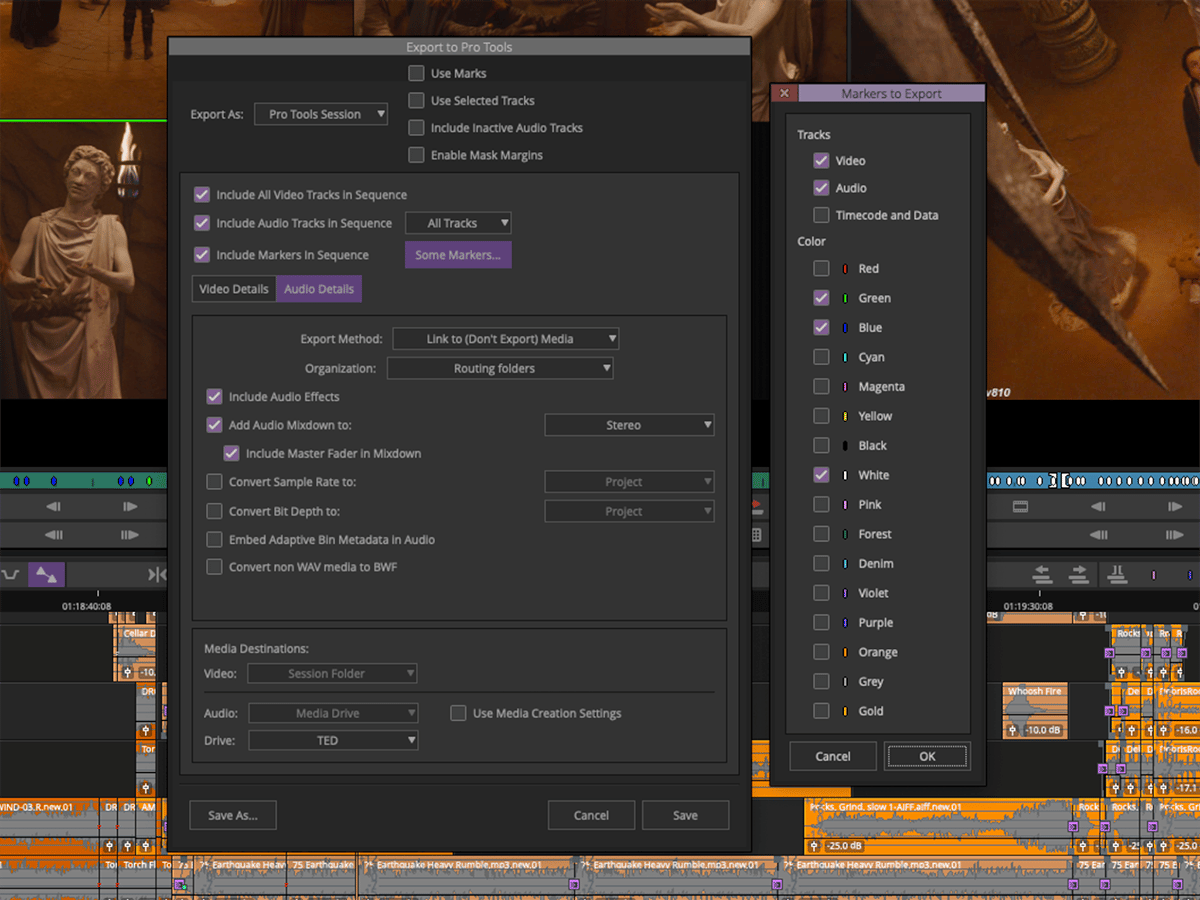The image size is (1200, 900).
Task: Uncheck Include Audio Tracks in Sequence
Action: (x=202, y=223)
